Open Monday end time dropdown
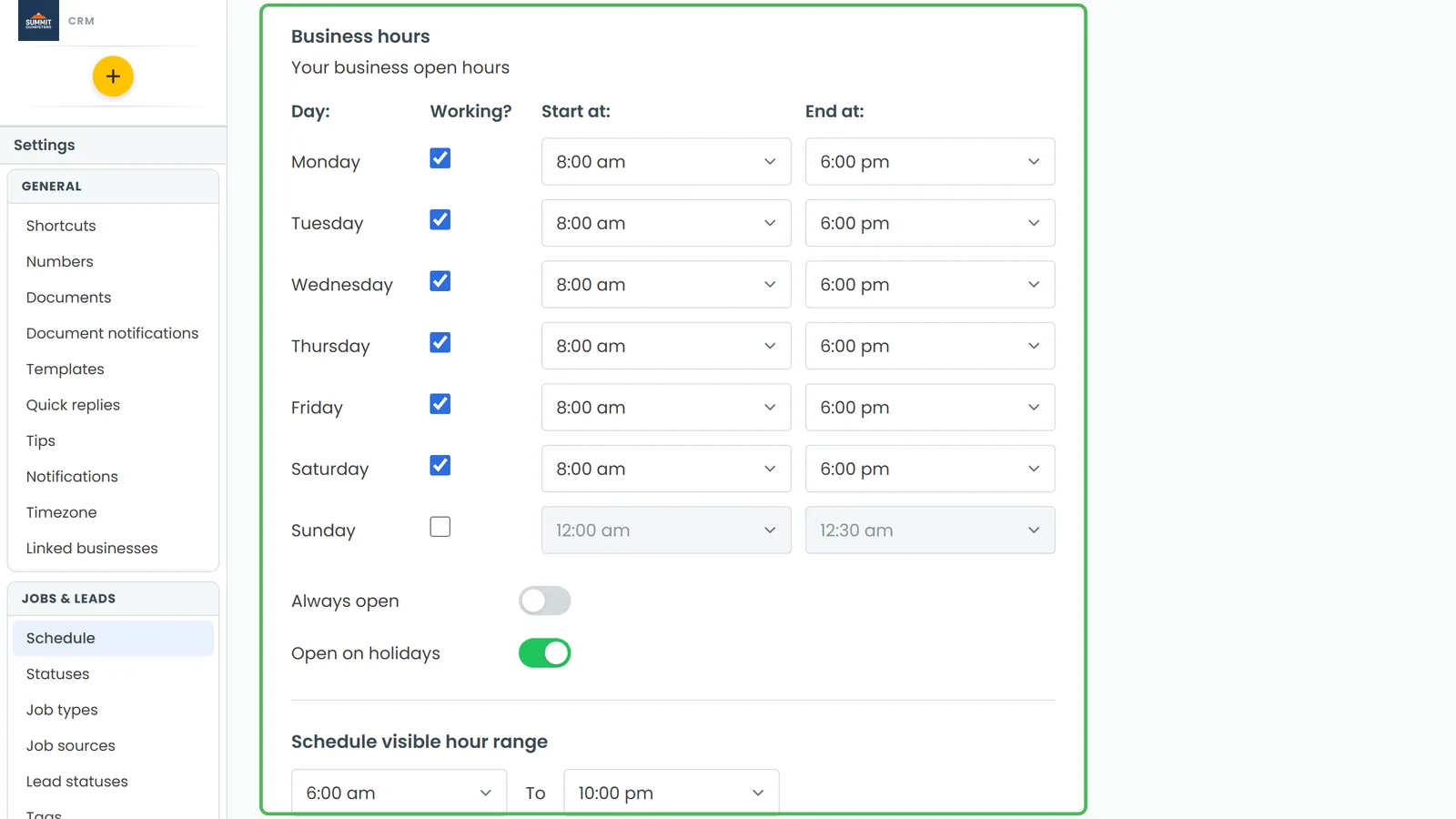1456x819 pixels. click(x=930, y=162)
